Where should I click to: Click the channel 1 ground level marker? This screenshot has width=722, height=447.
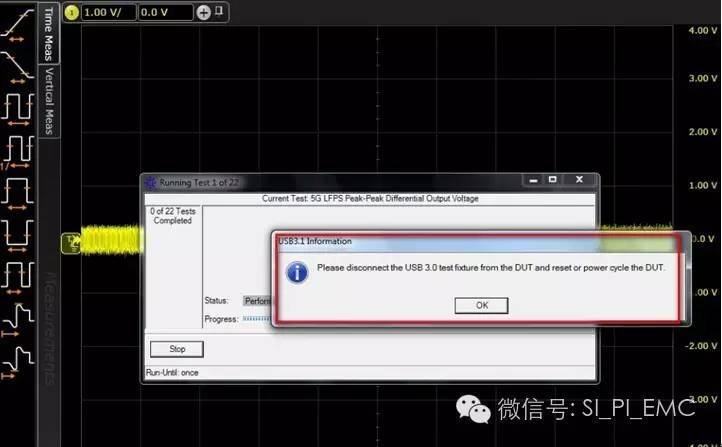point(71,244)
